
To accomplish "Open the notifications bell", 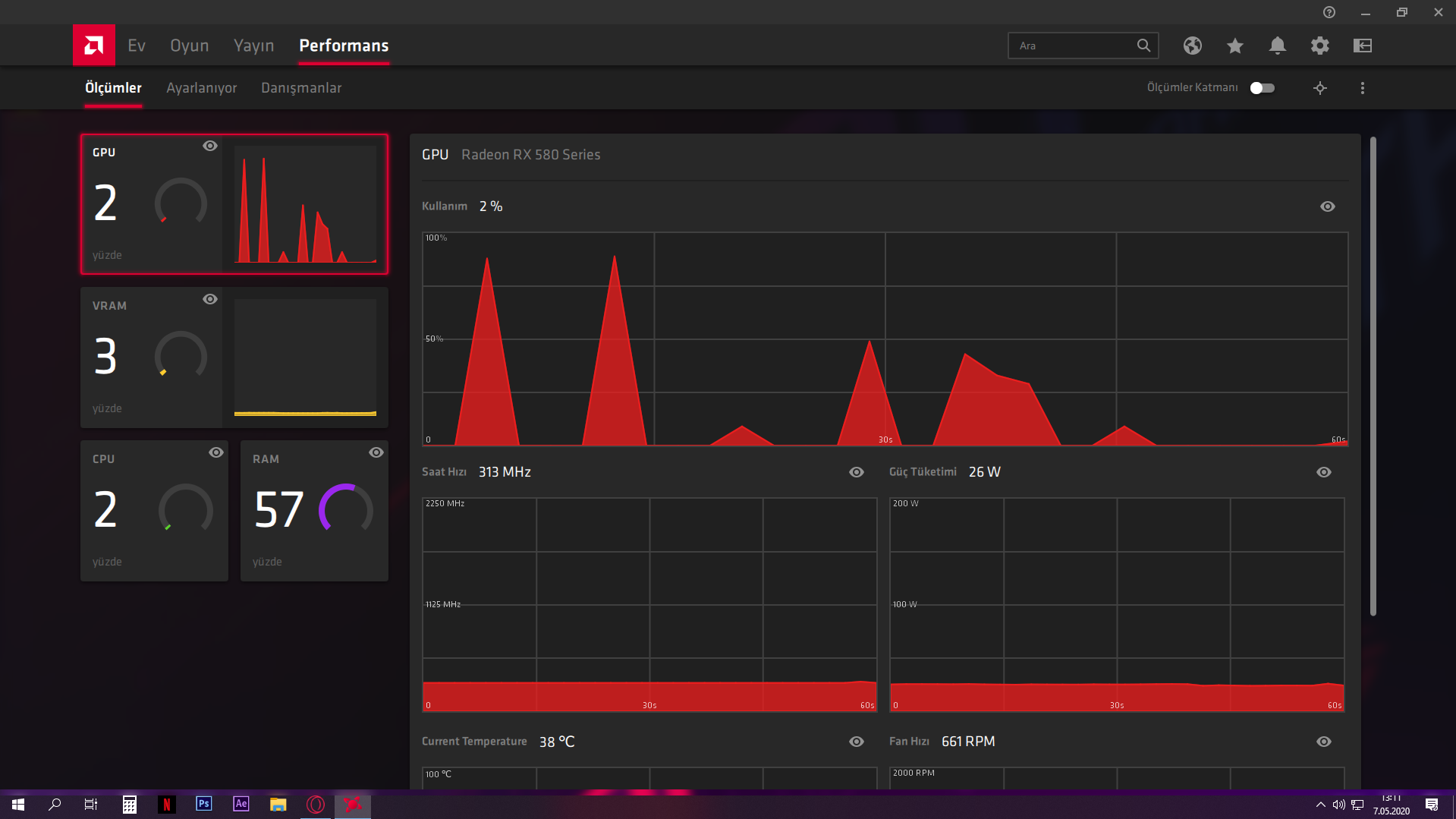I will [x=1277, y=46].
